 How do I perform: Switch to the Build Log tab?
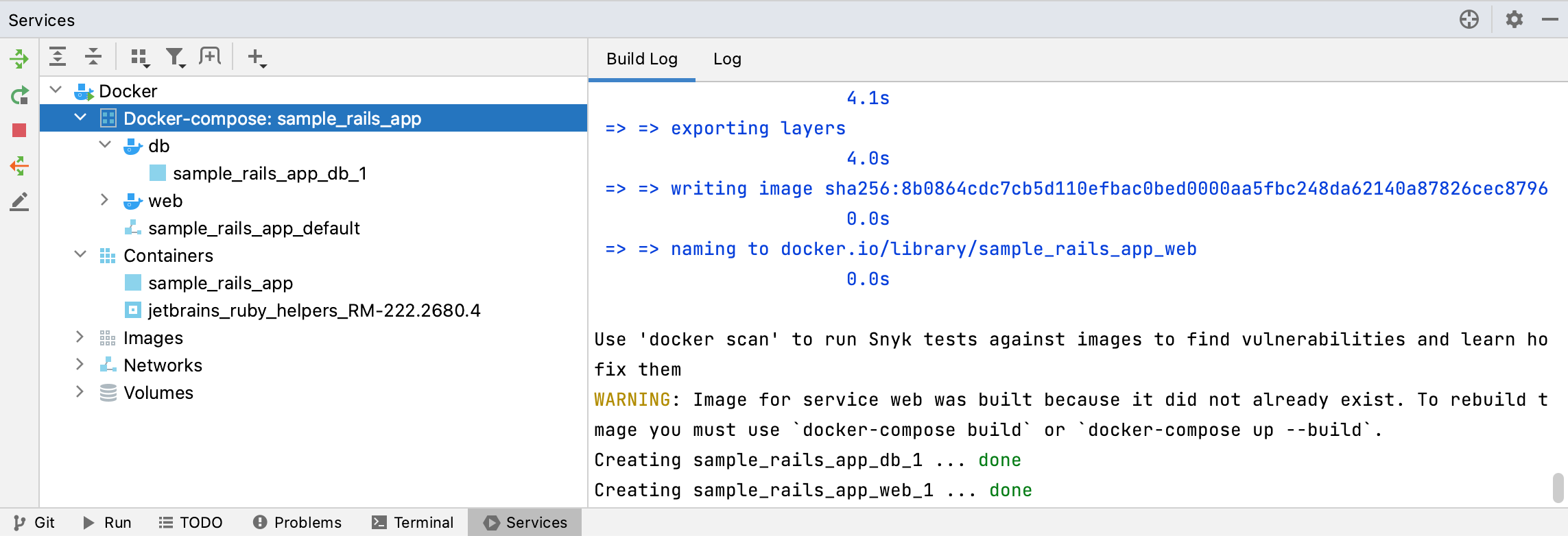[x=642, y=59]
